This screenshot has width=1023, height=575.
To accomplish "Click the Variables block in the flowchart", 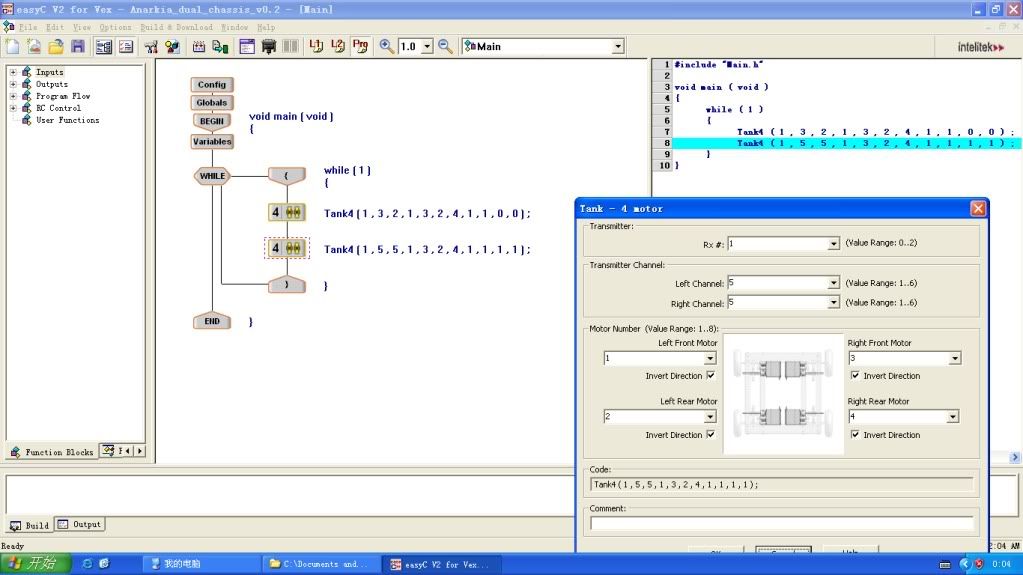I will click(212, 141).
